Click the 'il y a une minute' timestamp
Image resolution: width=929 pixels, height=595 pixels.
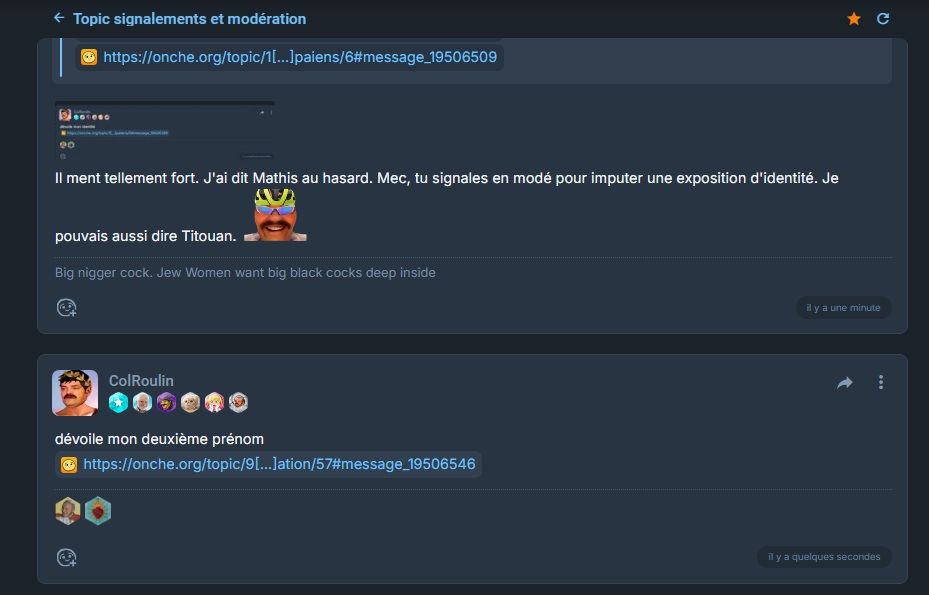(843, 308)
